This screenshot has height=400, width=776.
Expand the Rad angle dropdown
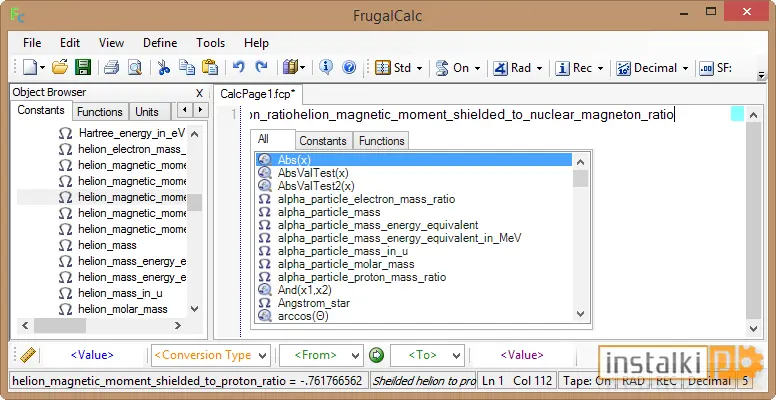539,68
